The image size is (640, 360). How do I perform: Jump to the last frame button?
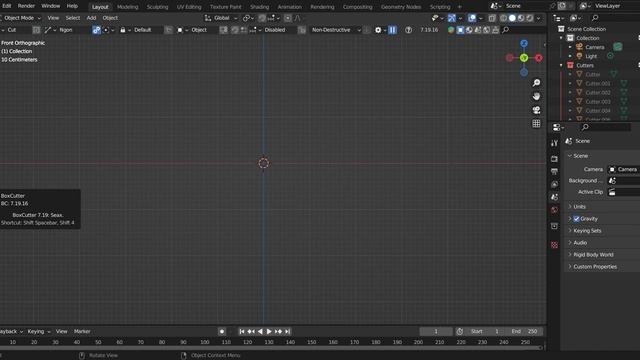[287, 331]
